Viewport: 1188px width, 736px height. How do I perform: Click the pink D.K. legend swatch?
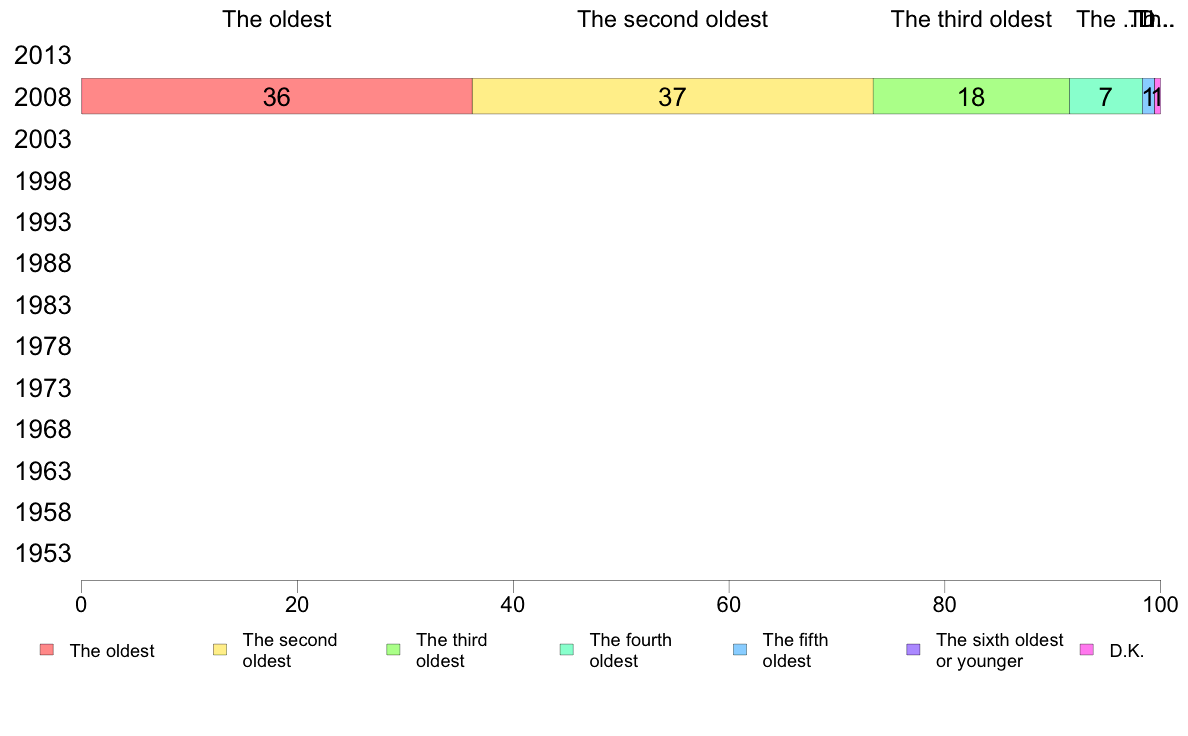pyautogui.click(x=1086, y=650)
